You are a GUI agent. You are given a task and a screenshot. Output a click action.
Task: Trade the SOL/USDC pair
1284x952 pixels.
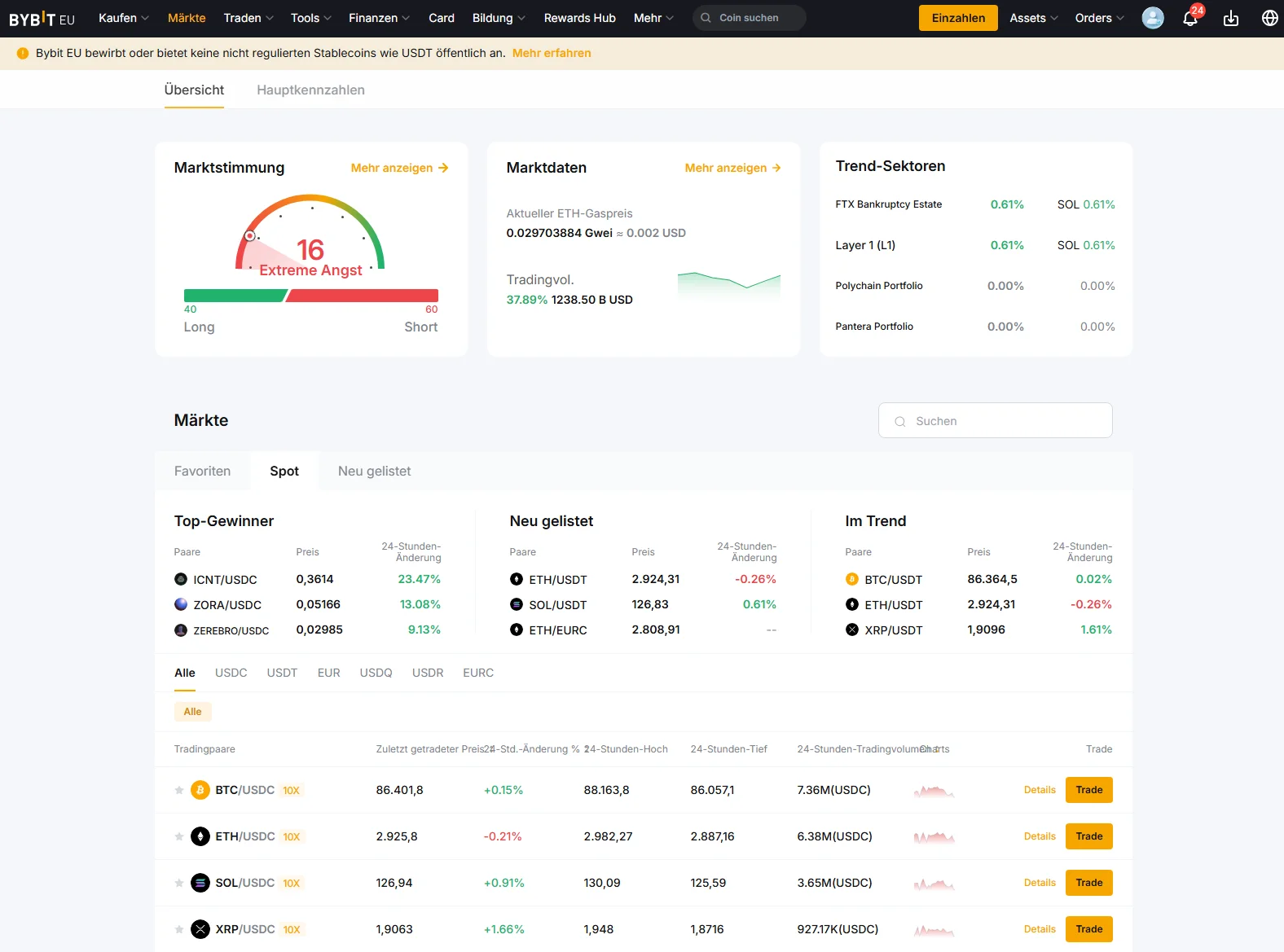[x=1089, y=883]
